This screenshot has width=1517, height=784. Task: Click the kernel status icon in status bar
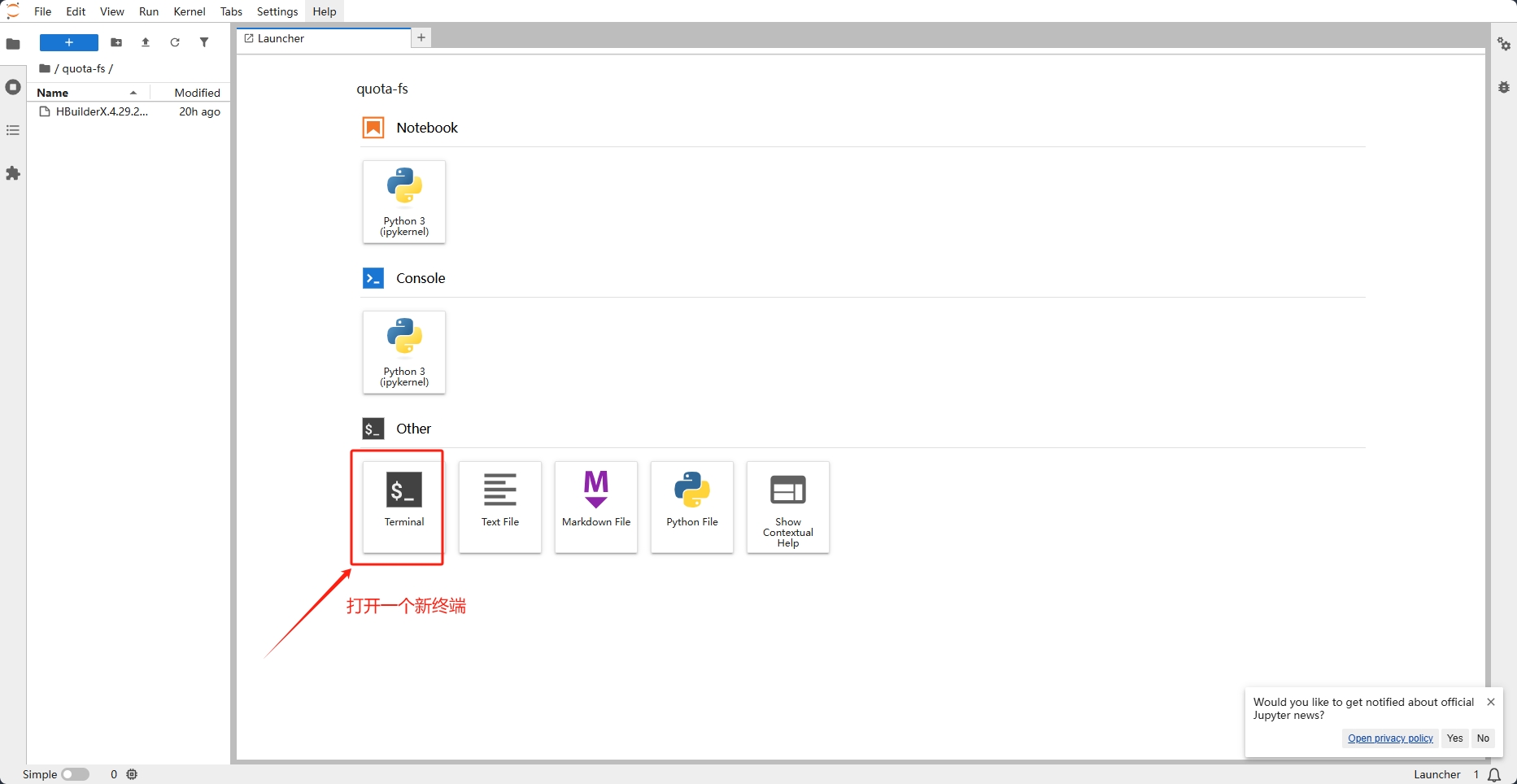click(133, 774)
